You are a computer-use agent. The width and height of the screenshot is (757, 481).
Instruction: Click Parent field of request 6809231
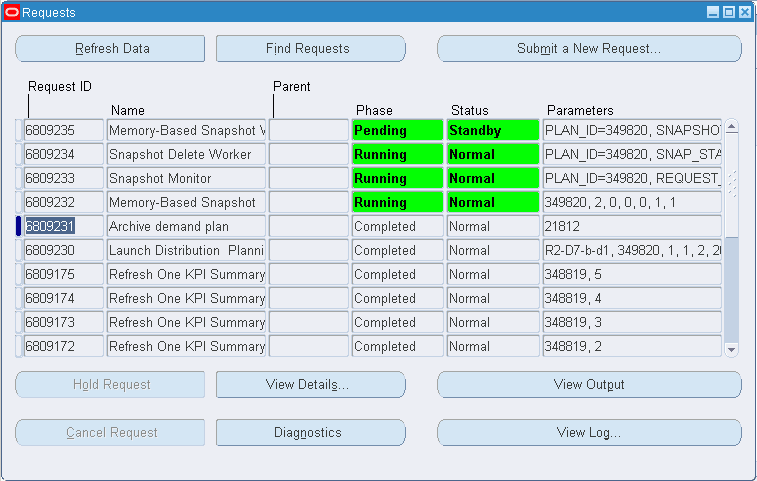309,226
